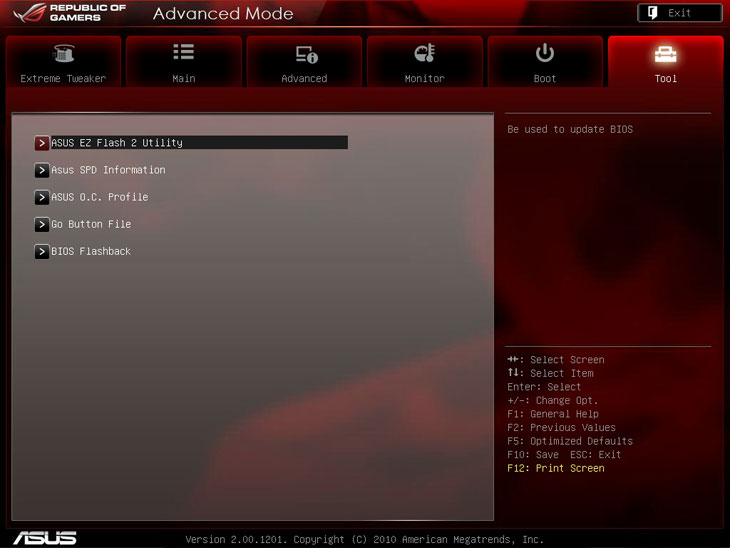This screenshot has width=730, height=548.
Task: Expand arrow beside Go Button File
Action: click(42, 224)
